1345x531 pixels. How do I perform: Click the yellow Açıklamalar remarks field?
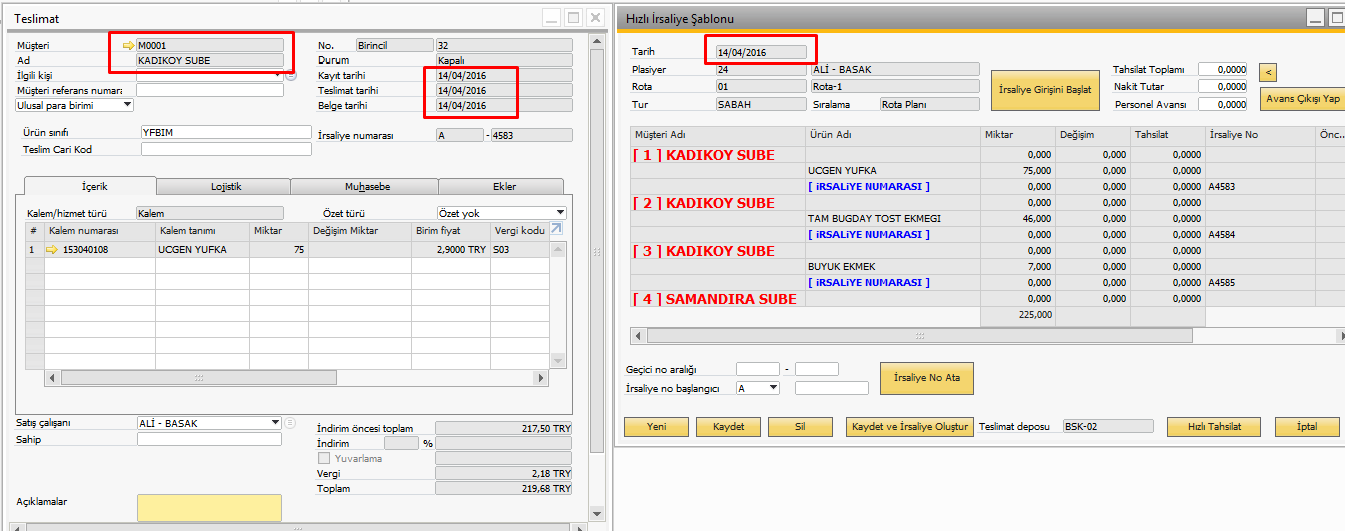pos(209,507)
